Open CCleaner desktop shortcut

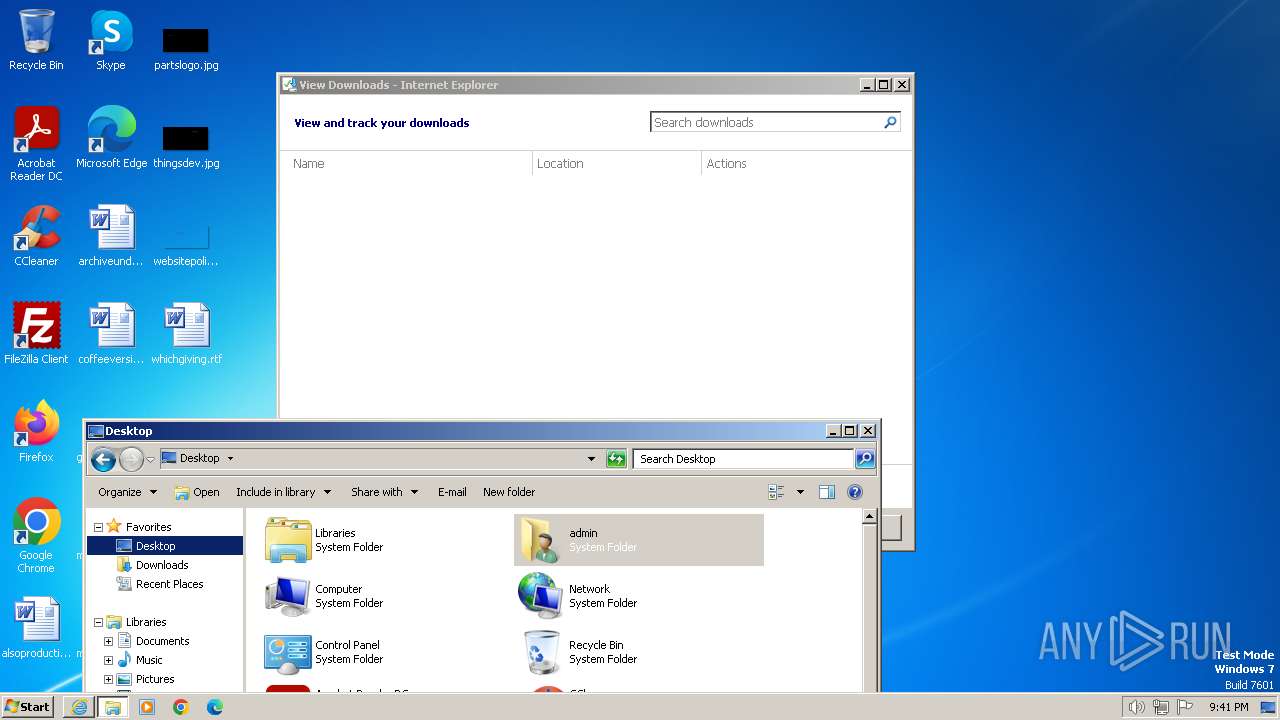point(36,236)
